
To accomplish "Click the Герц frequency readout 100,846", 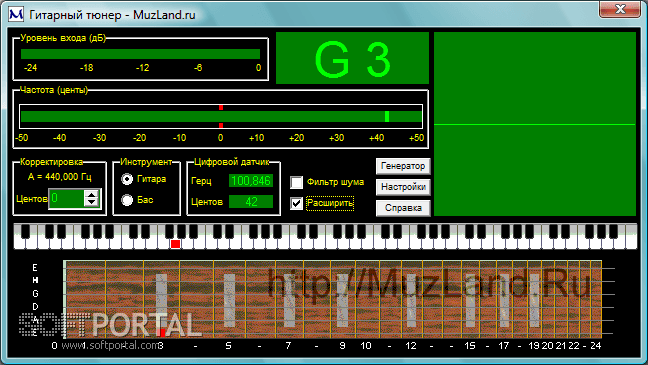I will (x=251, y=181).
